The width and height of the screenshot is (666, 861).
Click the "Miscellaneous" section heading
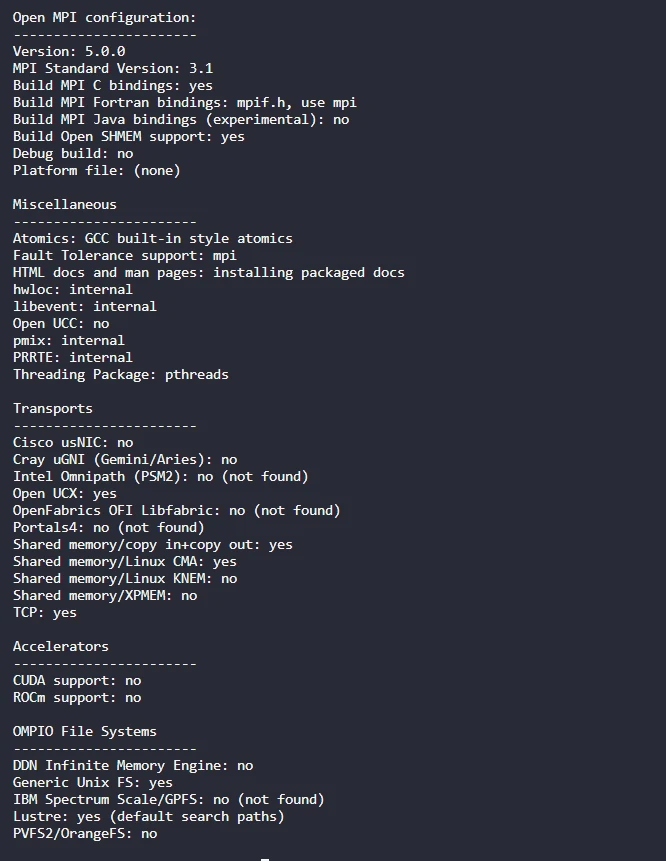tap(65, 204)
